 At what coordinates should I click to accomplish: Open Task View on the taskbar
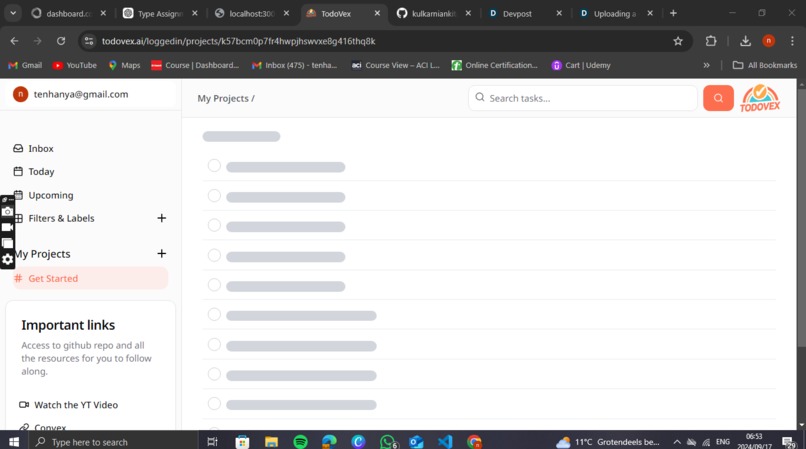pos(212,442)
